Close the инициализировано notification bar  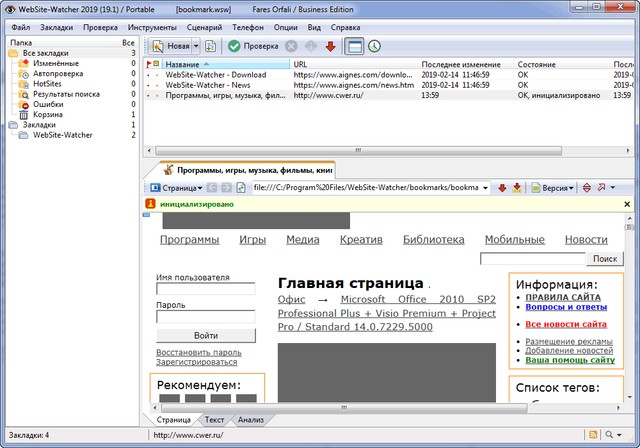627,204
